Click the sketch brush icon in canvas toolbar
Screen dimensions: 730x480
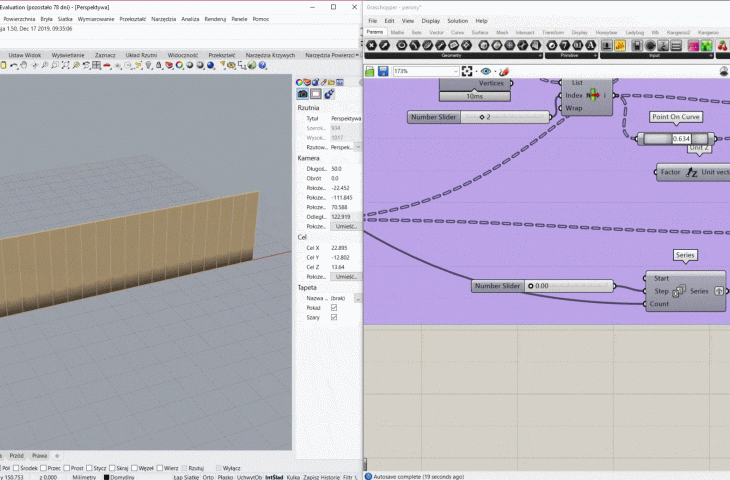click(x=504, y=71)
